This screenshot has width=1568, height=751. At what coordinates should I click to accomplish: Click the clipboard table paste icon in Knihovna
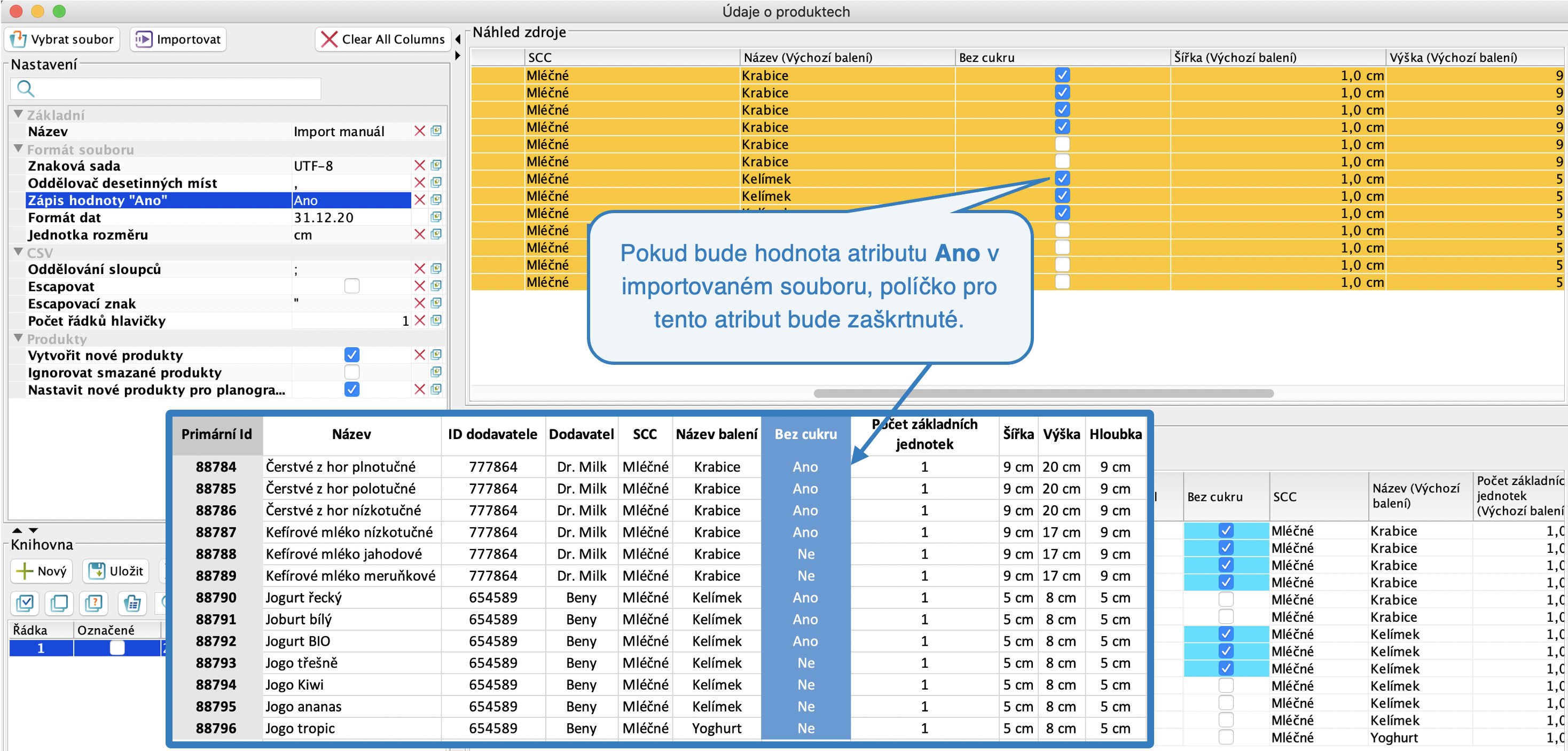pos(131,603)
